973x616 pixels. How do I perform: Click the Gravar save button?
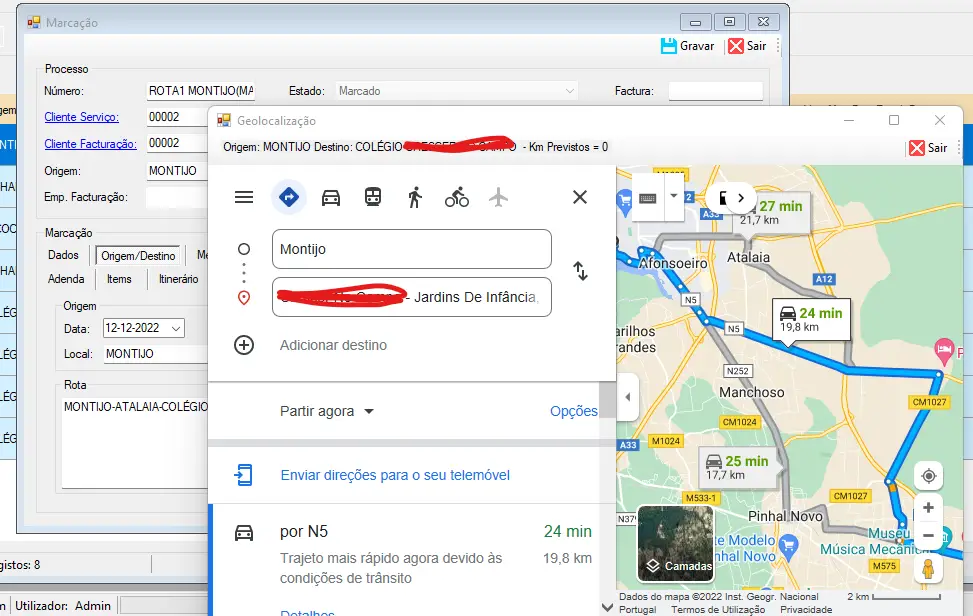tap(688, 46)
